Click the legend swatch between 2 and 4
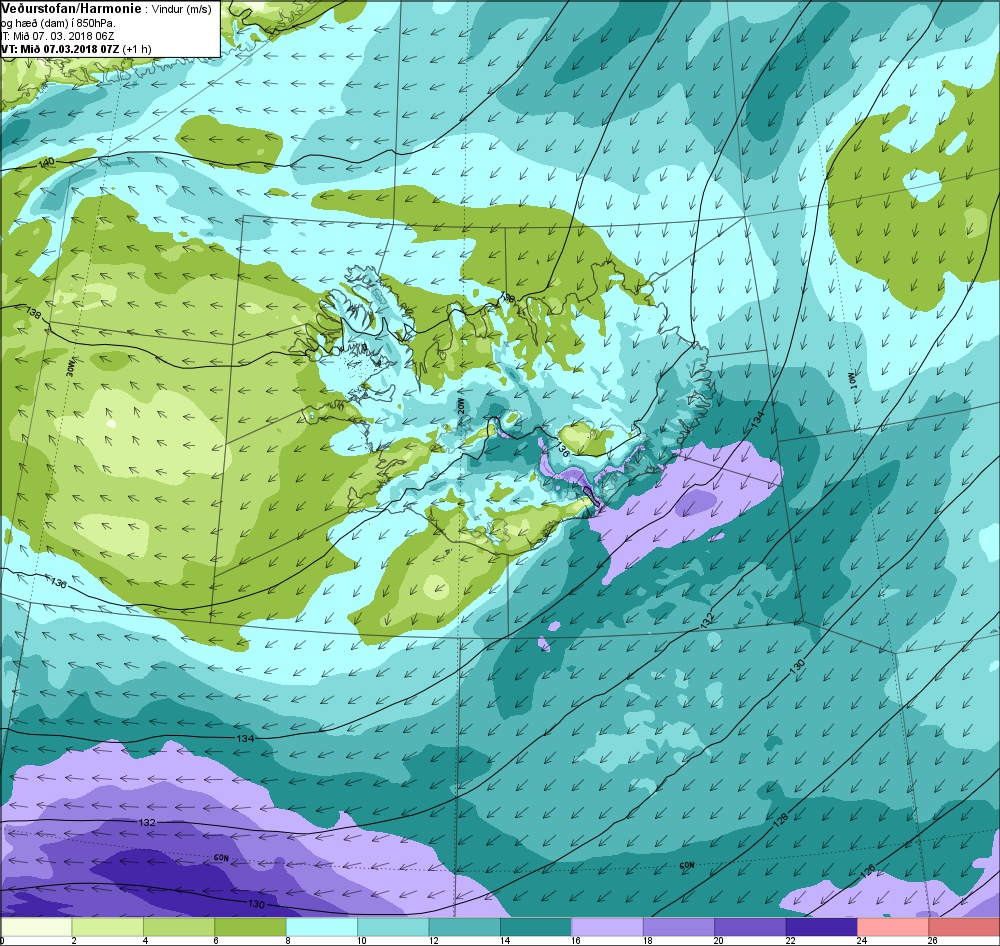The width and height of the screenshot is (1000, 946). pos(108,926)
